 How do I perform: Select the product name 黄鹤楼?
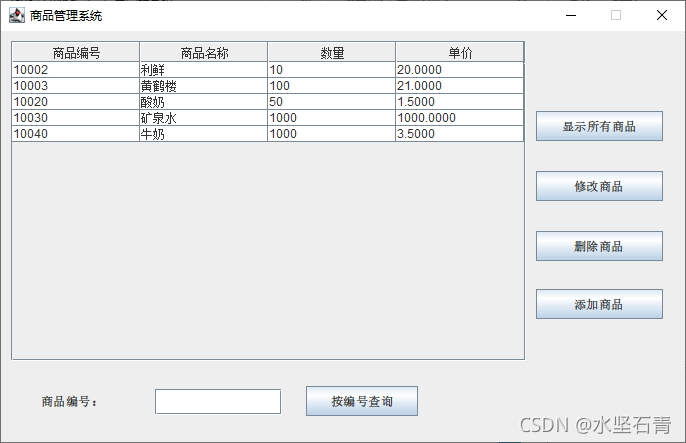coord(203,86)
